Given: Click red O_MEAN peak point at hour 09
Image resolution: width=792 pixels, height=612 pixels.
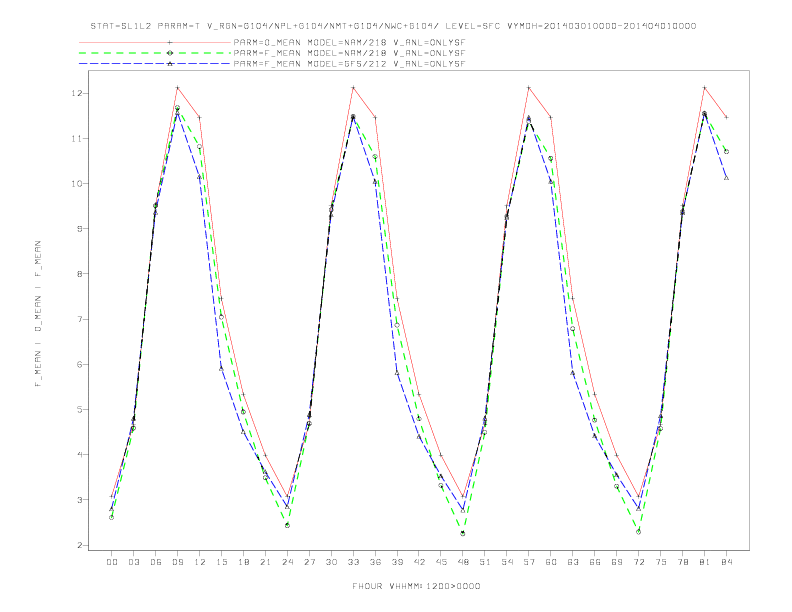Looking at the screenshot, I should click(x=177, y=88).
